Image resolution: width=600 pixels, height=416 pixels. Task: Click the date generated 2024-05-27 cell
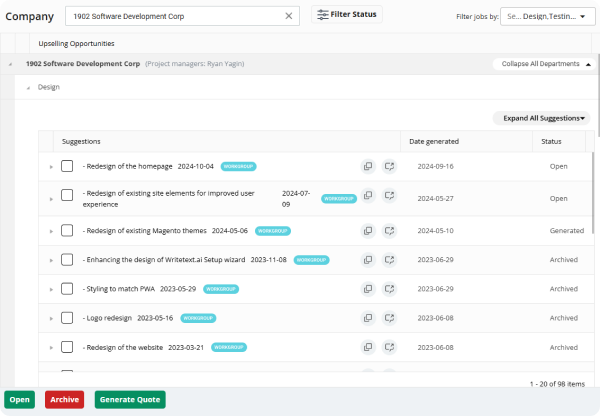click(x=435, y=199)
